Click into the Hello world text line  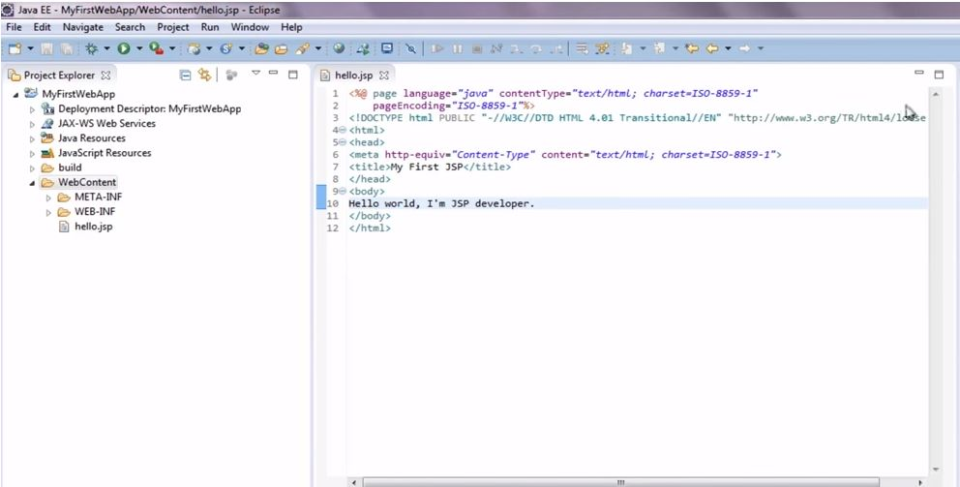coord(441,203)
